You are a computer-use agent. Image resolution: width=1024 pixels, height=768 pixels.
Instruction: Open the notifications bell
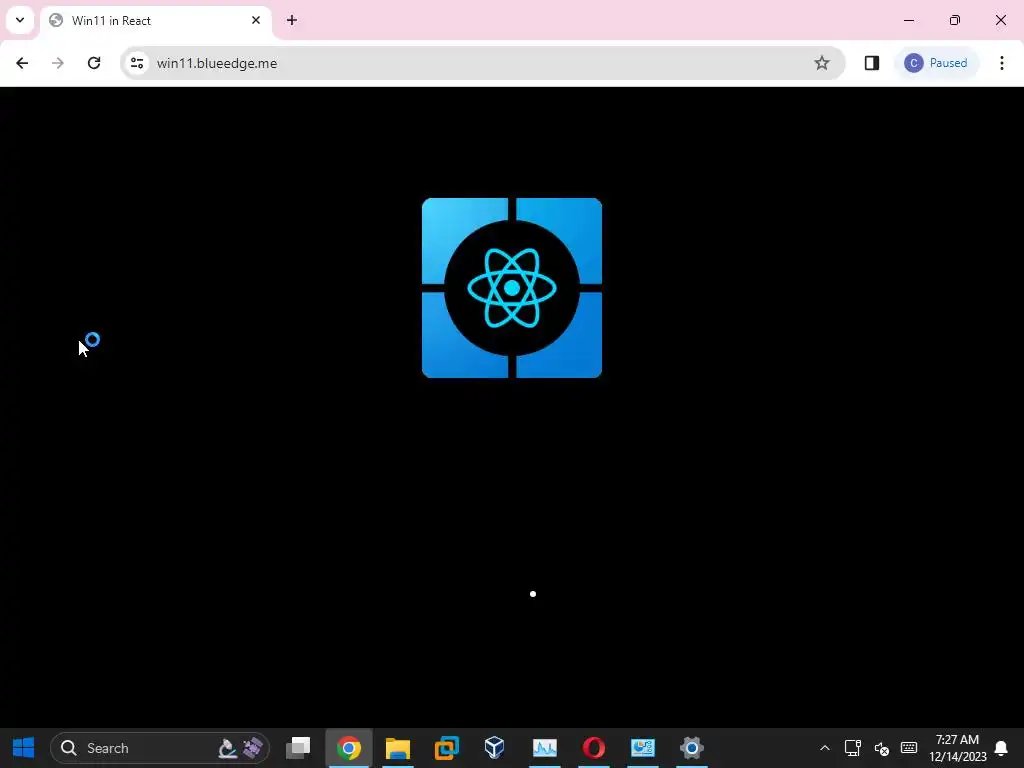(1001, 748)
